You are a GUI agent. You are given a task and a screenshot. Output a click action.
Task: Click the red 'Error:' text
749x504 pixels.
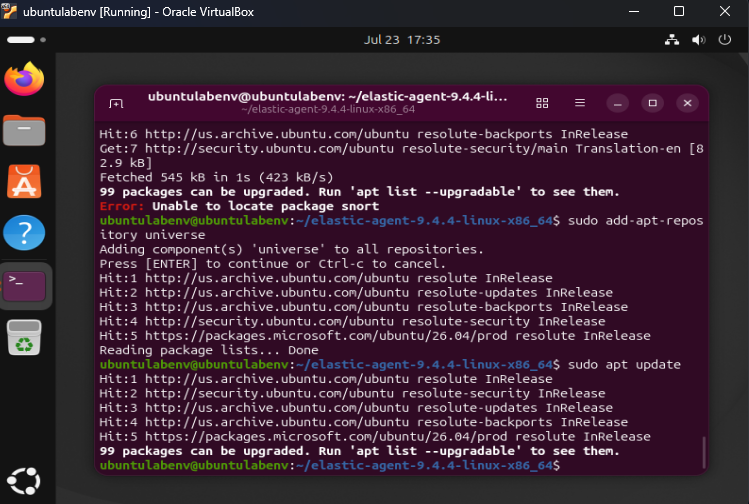[122, 206]
